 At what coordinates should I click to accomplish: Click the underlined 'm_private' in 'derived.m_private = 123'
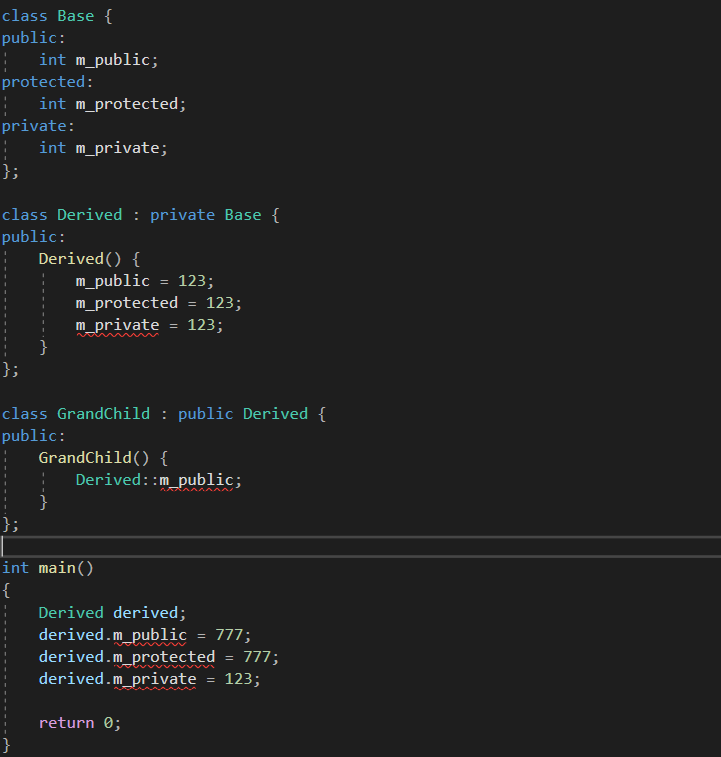[x=155, y=680]
